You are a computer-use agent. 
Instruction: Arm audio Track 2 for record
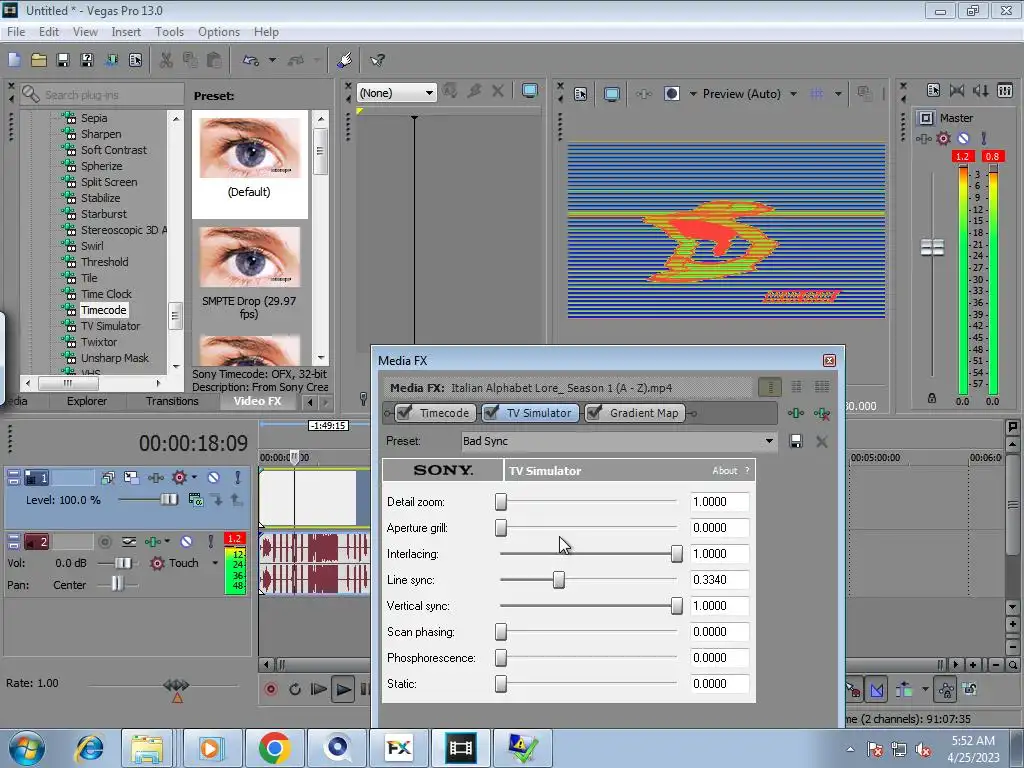coord(104,541)
